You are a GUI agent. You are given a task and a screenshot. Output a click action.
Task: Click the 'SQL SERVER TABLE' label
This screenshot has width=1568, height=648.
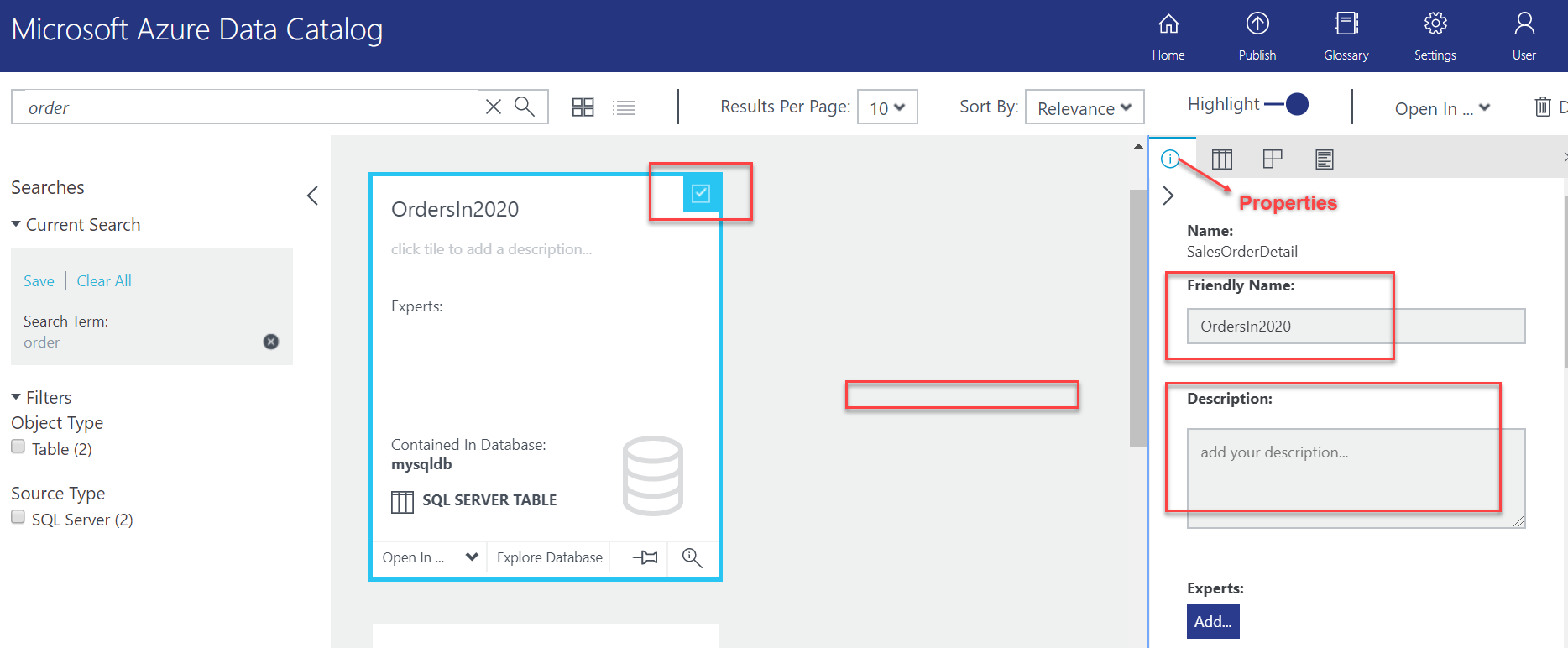489,500
